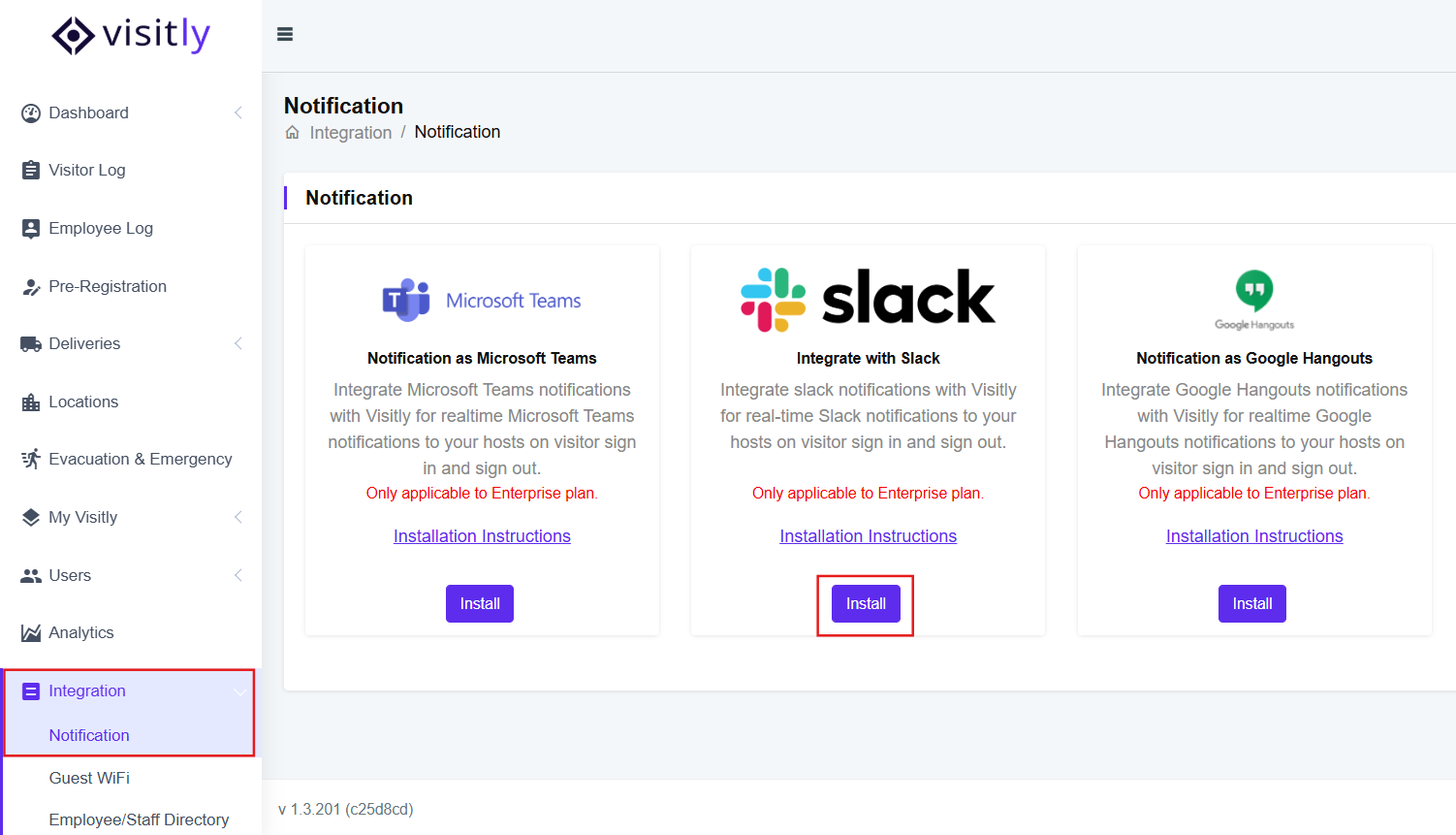1456x835 pixels.
Task: Open Microsoft Teams Installation Instructions link
Action: point(482,536)
